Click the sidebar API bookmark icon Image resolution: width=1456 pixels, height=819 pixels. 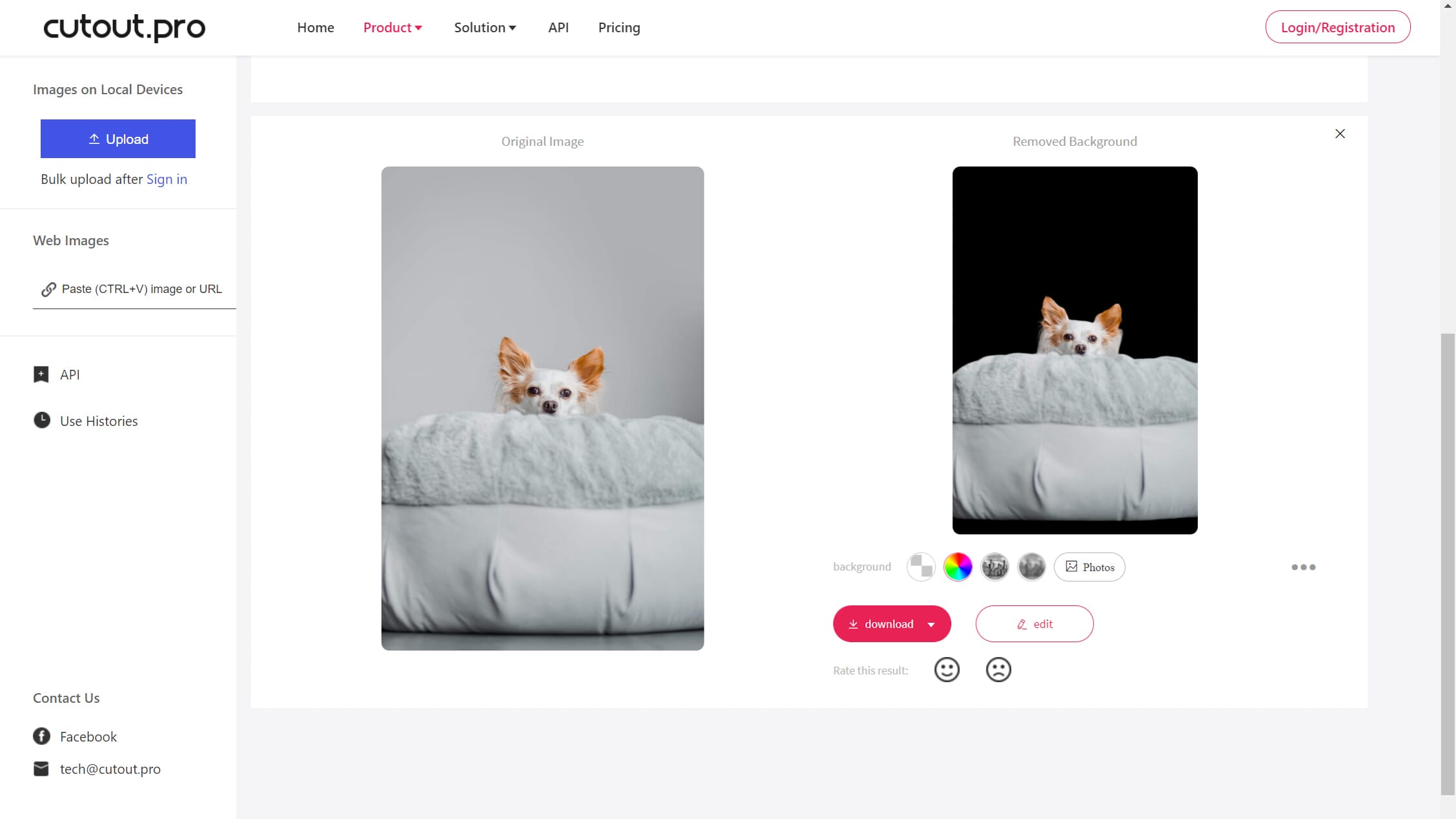41,374
